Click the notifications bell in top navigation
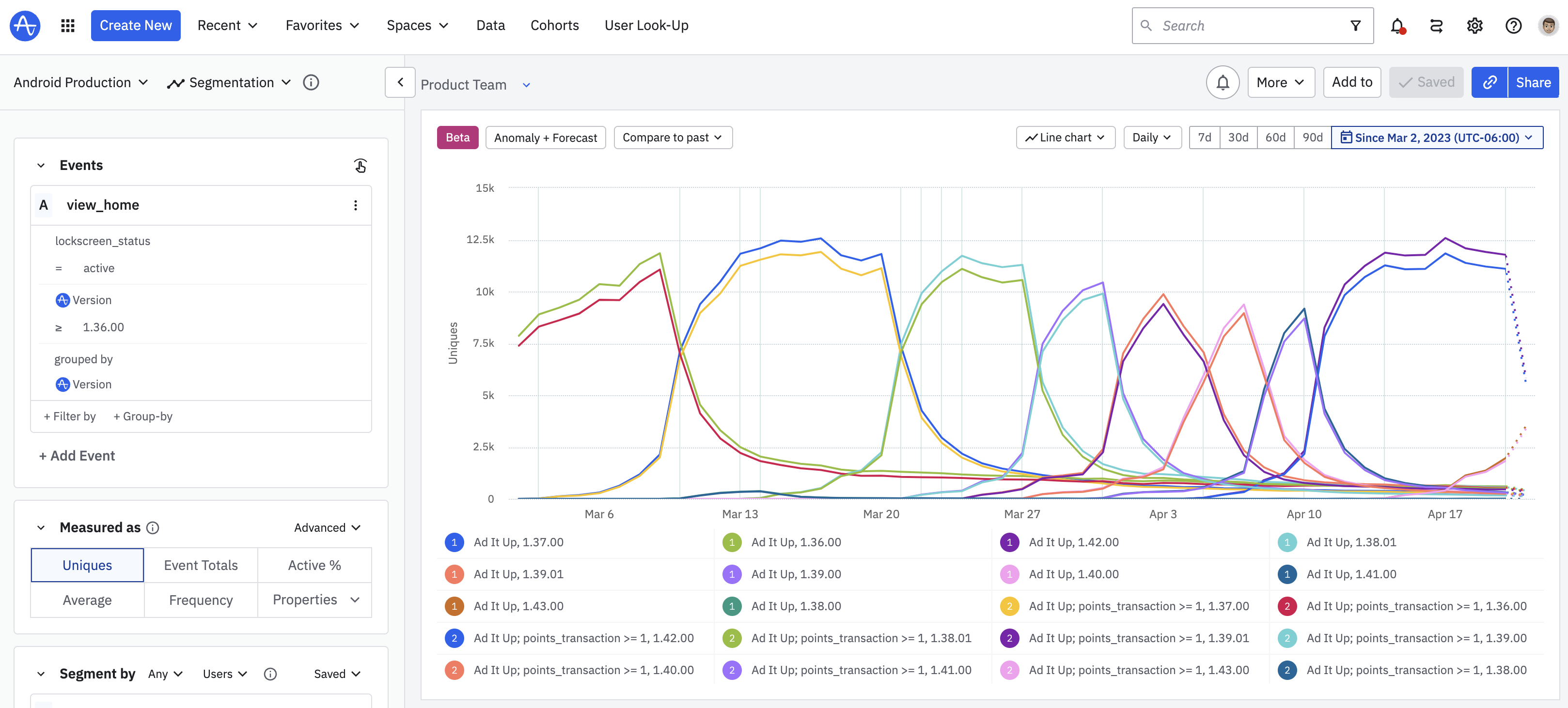1568x708 pixels. tap(1397, 26)
